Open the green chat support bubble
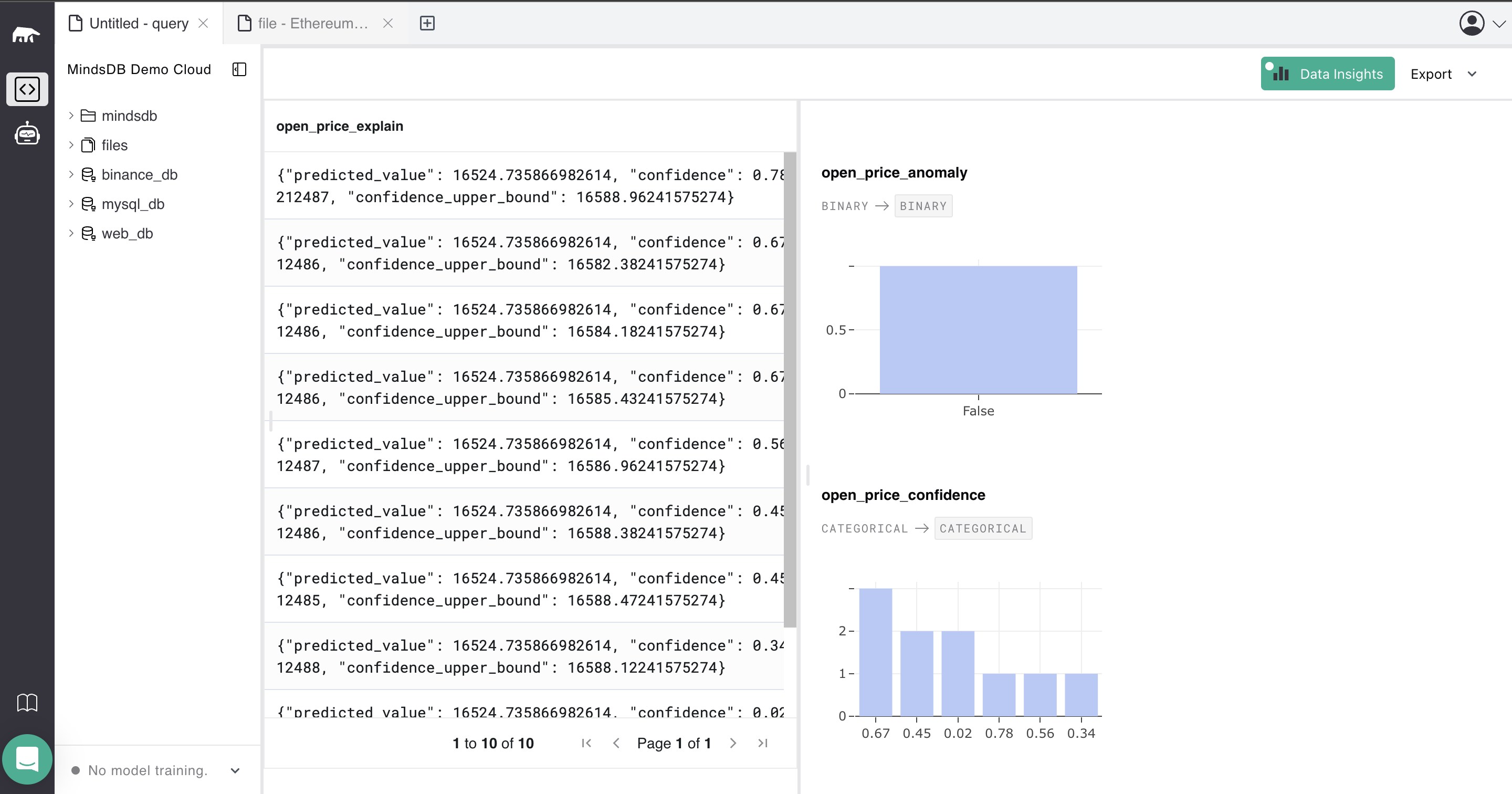This screenshot has height=794, width=1512. coord(27,759)
